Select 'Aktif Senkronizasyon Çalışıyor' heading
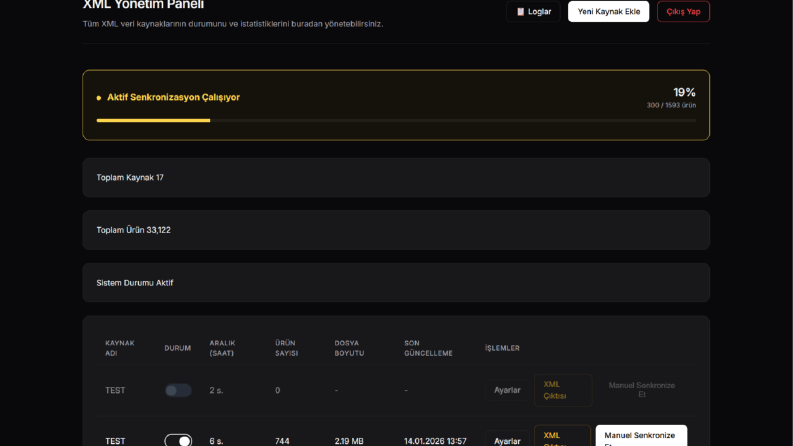Image resolution: width=793 pixels, height=446 pixels. click(173, 97)
